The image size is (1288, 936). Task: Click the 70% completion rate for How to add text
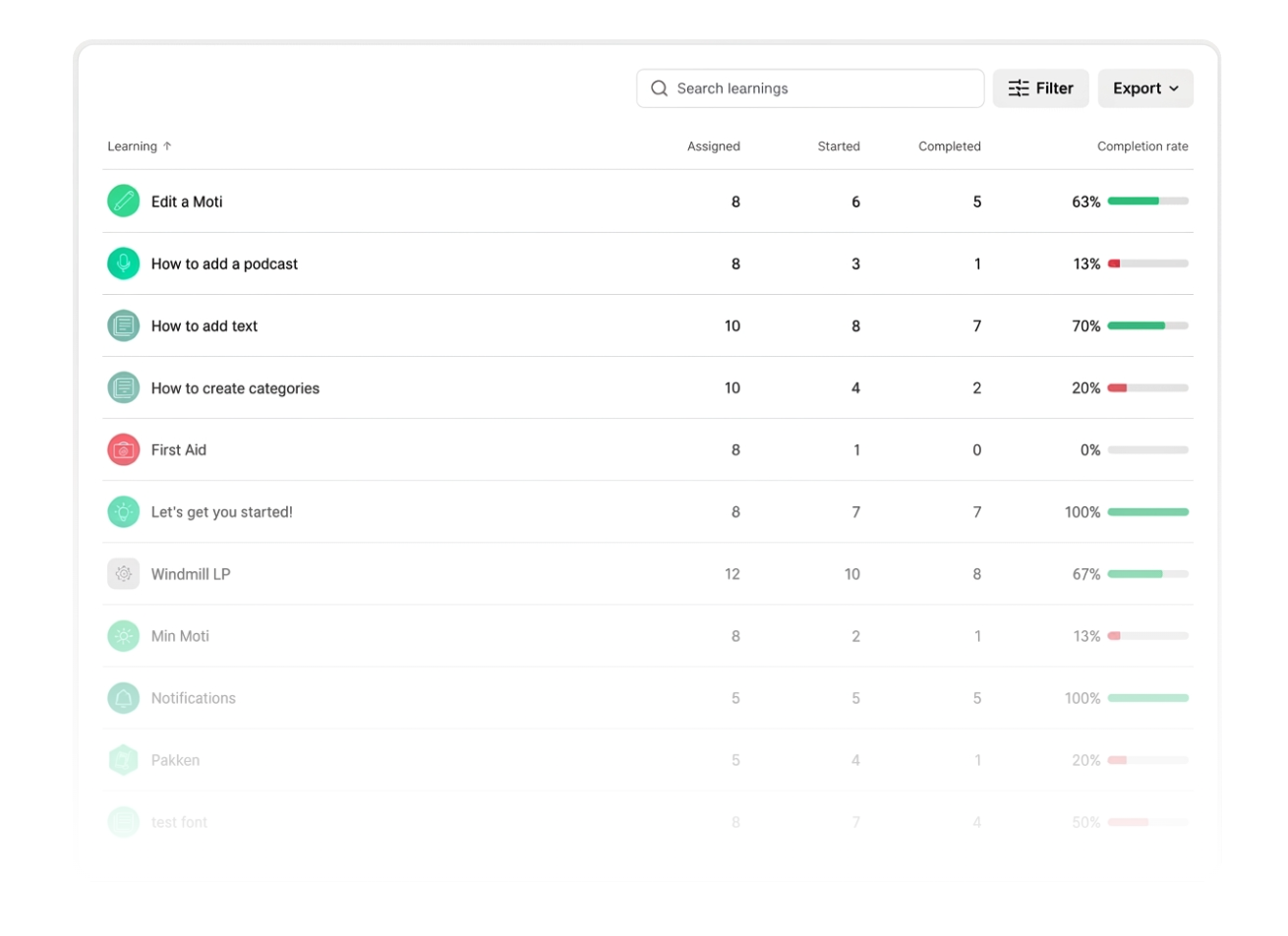[x=1086, y=325]
